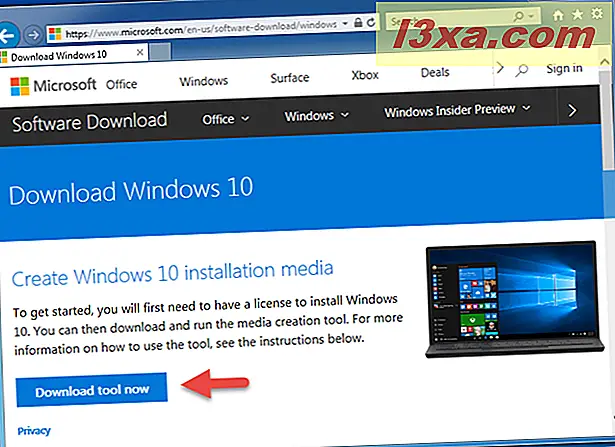Close the Download Windows 10 tab
615x447 pixels.
point(140,52)
